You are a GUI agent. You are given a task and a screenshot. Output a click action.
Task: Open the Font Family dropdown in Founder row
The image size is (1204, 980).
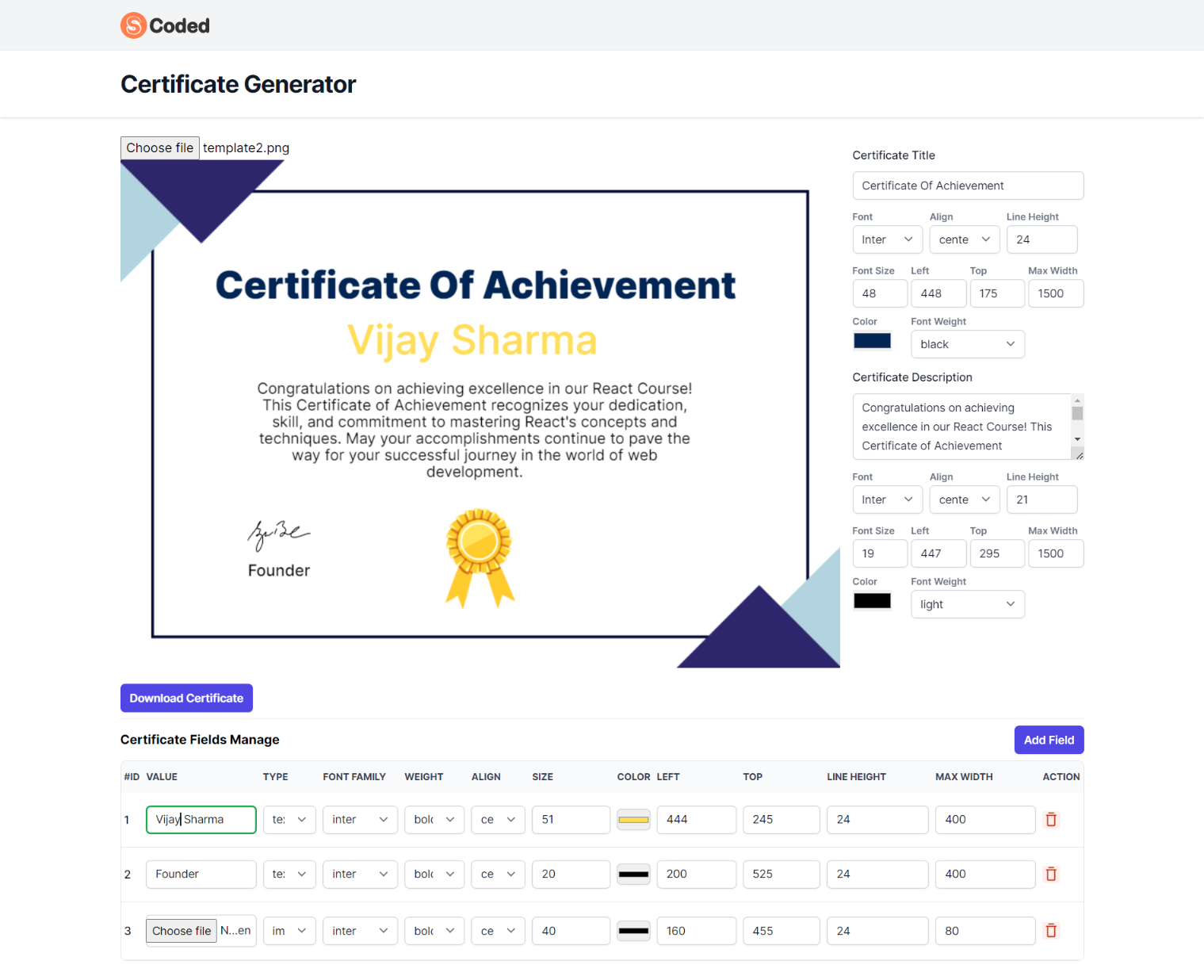[x=360, y=874]
